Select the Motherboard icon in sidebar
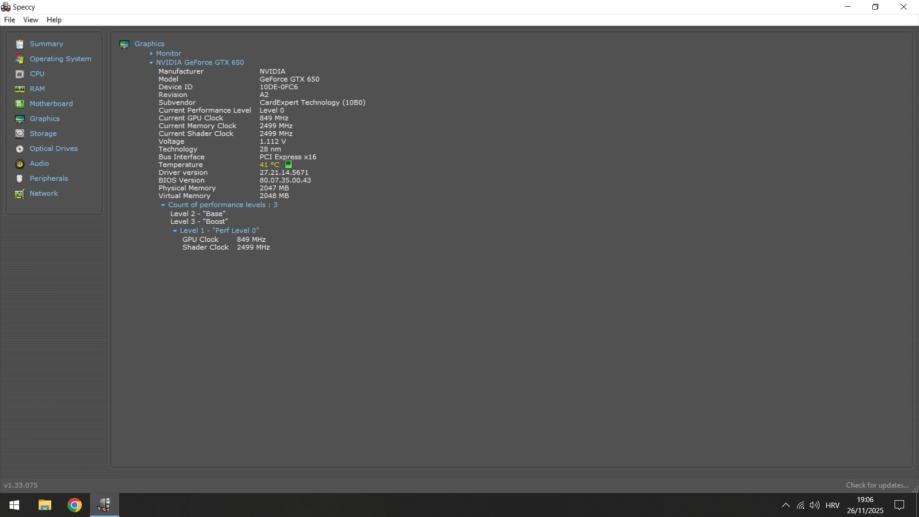919x517 pixels. 19,104
